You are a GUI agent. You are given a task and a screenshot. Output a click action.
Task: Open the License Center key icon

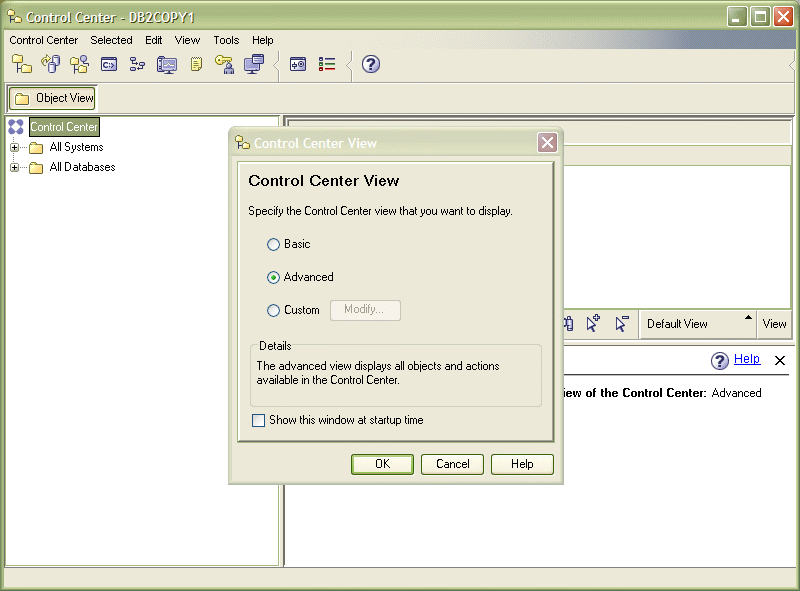pos(224,64)
